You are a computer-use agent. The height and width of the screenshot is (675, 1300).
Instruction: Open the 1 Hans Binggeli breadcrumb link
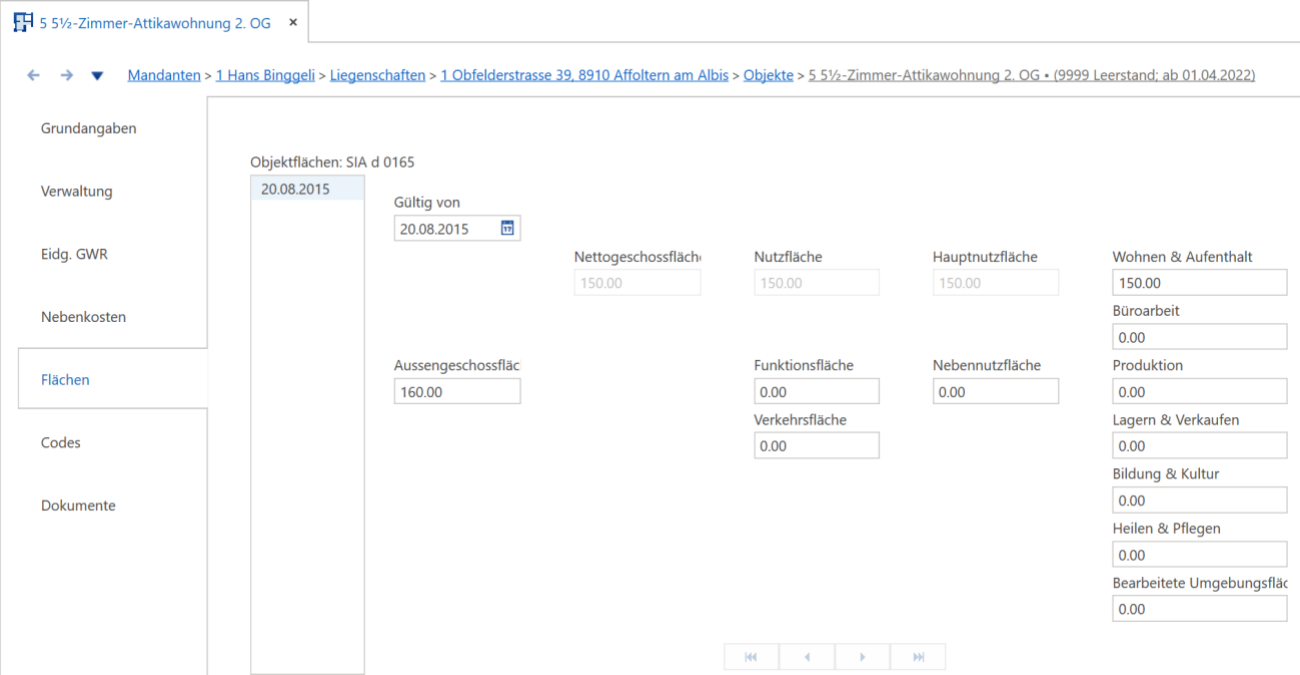pos(265,75)
